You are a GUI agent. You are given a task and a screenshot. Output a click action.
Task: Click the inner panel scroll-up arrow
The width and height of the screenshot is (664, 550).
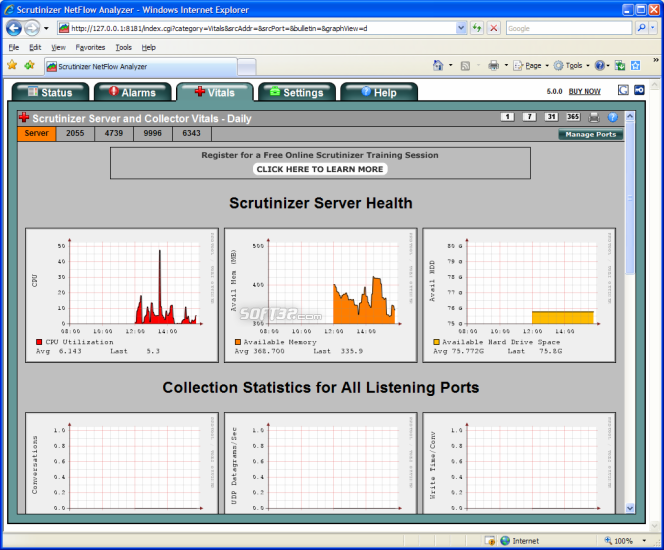tap(630, 116)
